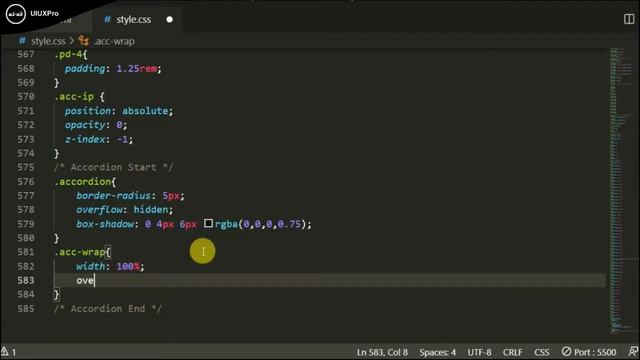Place cursor after 'ove' on line 583
The width and height of the screenshot is (640, 360).
click(94, 280)
